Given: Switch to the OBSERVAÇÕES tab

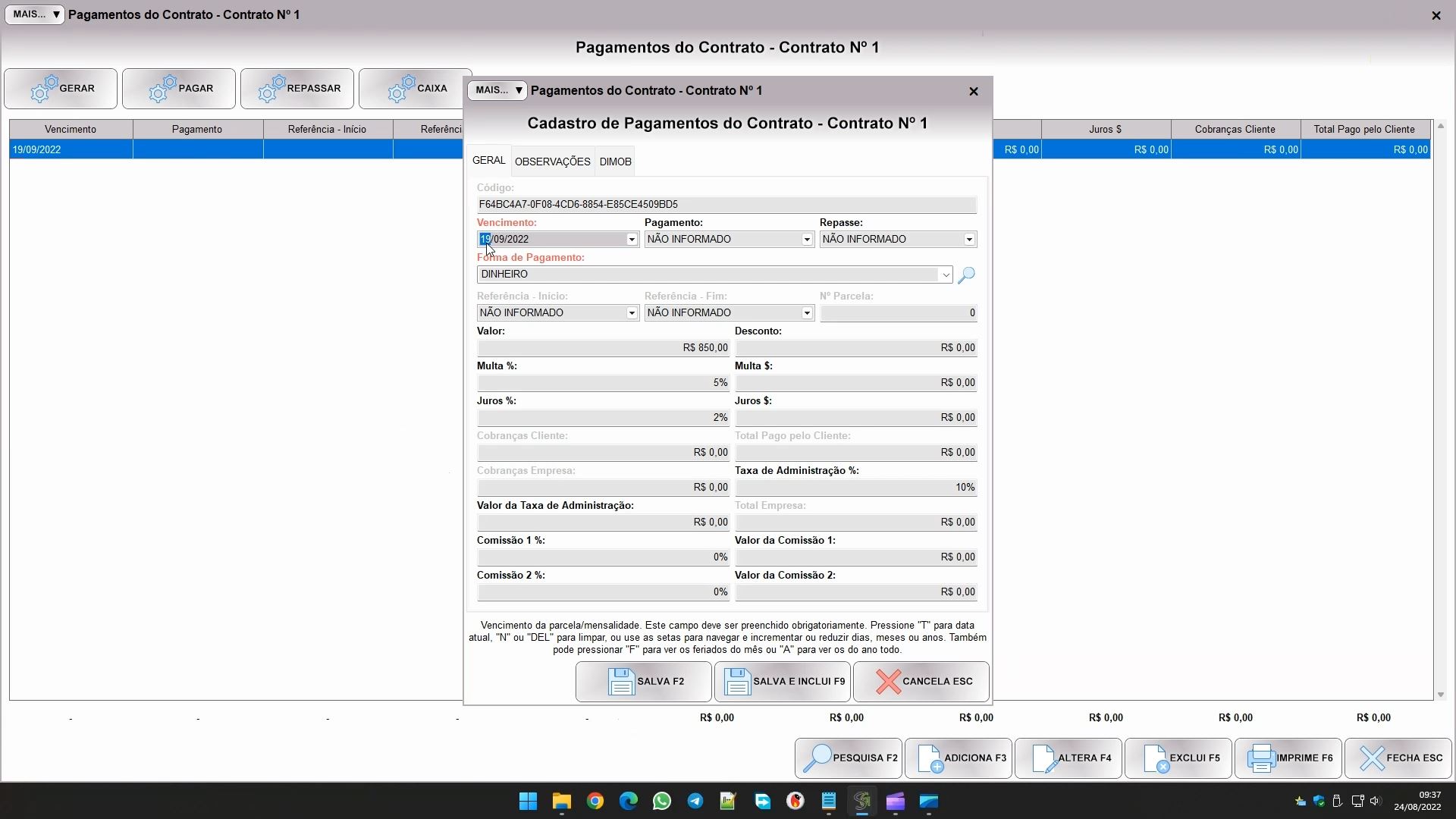Looking at the screenshot, I should tap(552, 162).
